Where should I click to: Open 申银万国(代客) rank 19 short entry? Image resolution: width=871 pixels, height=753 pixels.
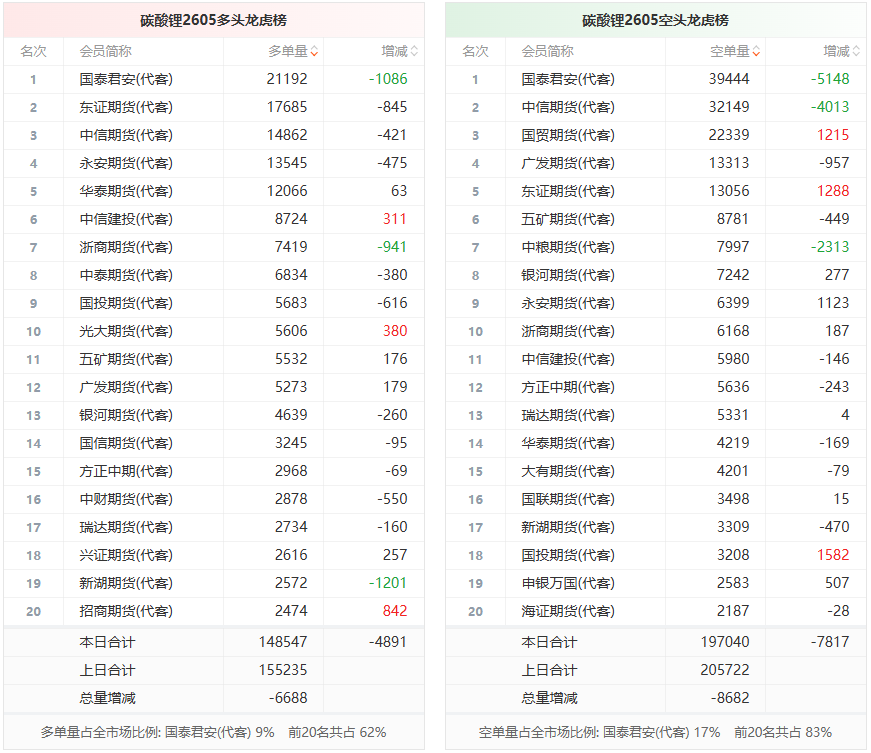tap(568, 583)
